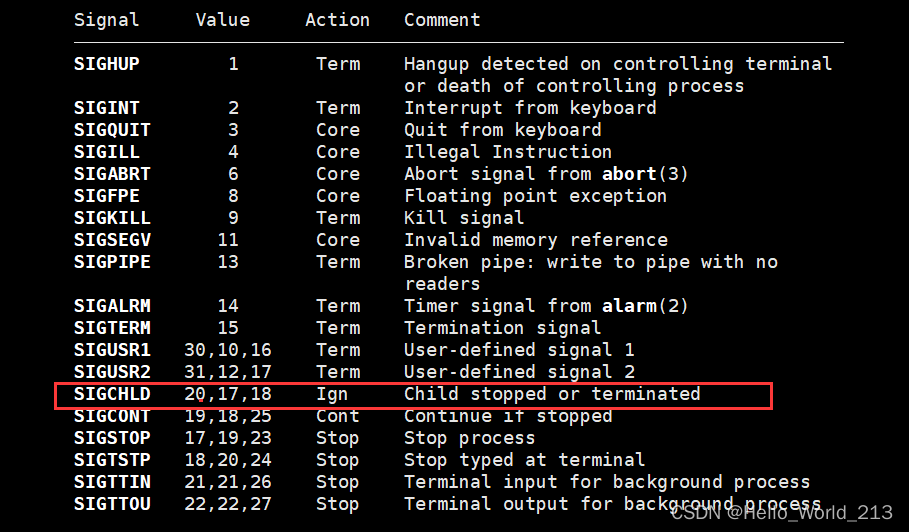Click the highlighted SIGCHLD signal name
909x532 pixels.
112,394
